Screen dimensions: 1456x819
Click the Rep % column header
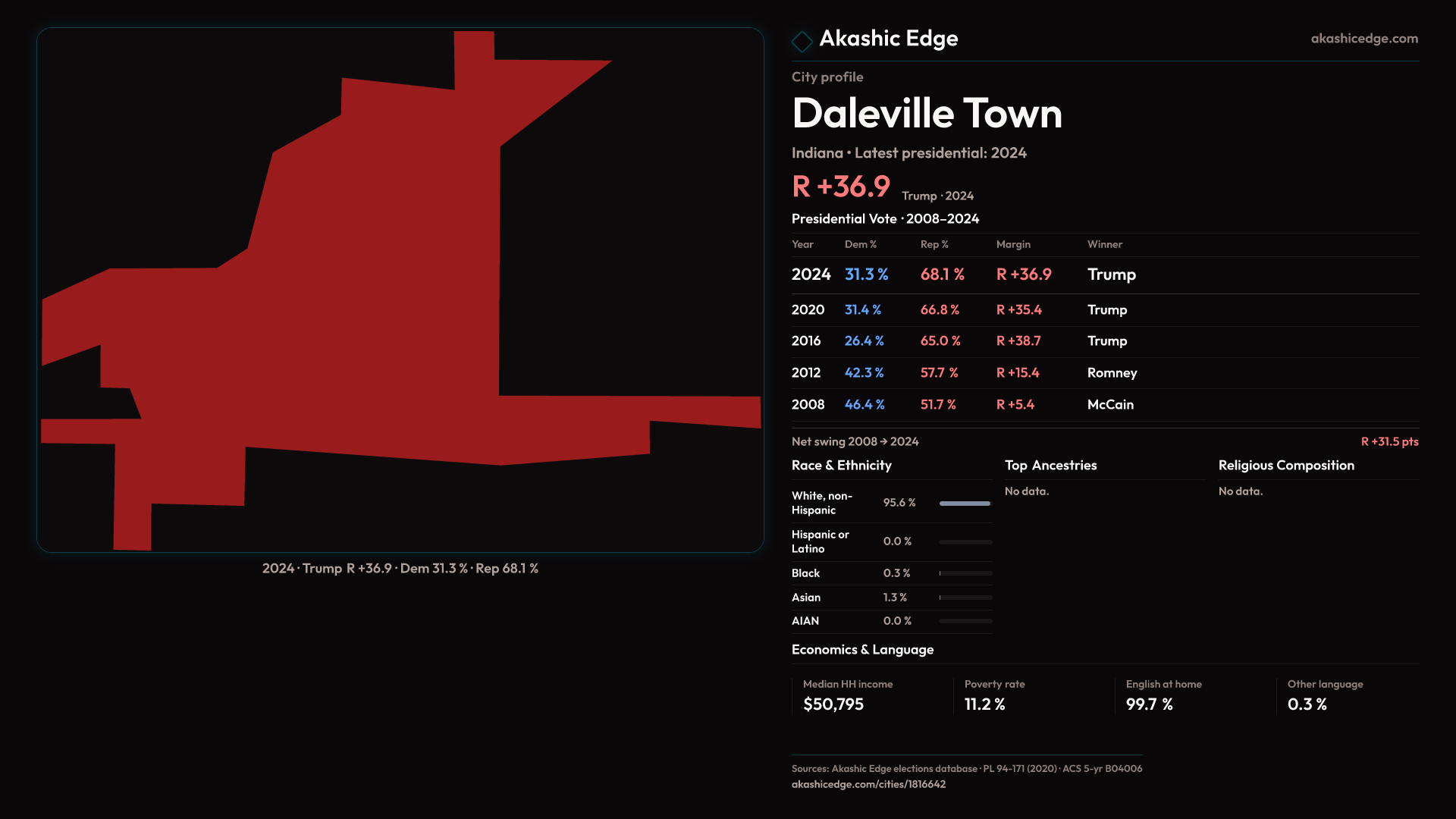click(x=934, y=244)
